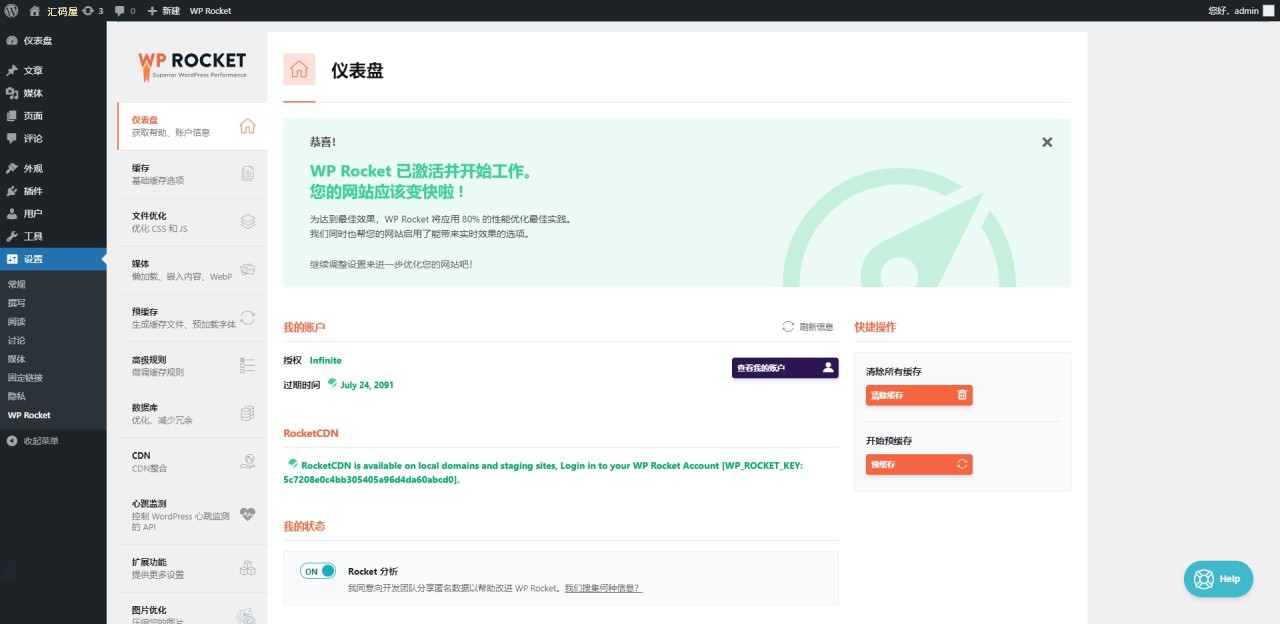
Task: Click 刷新信息 to refresh account info
Action: [808, 327]
